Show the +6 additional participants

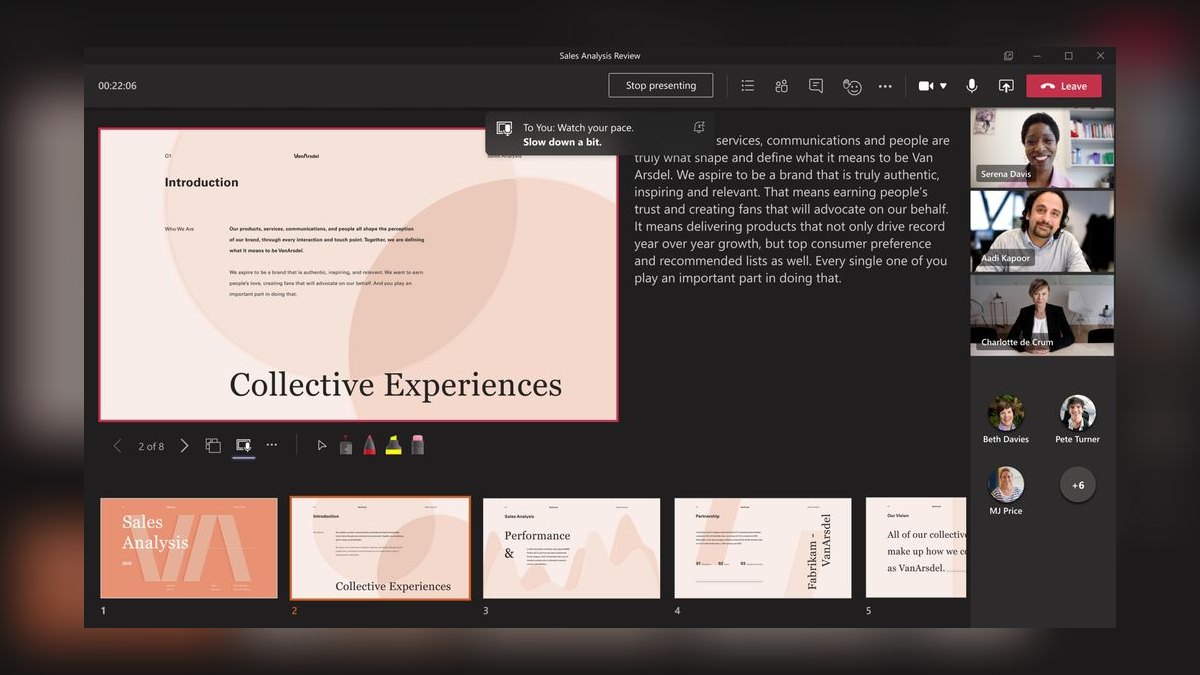click(1078, 485)
